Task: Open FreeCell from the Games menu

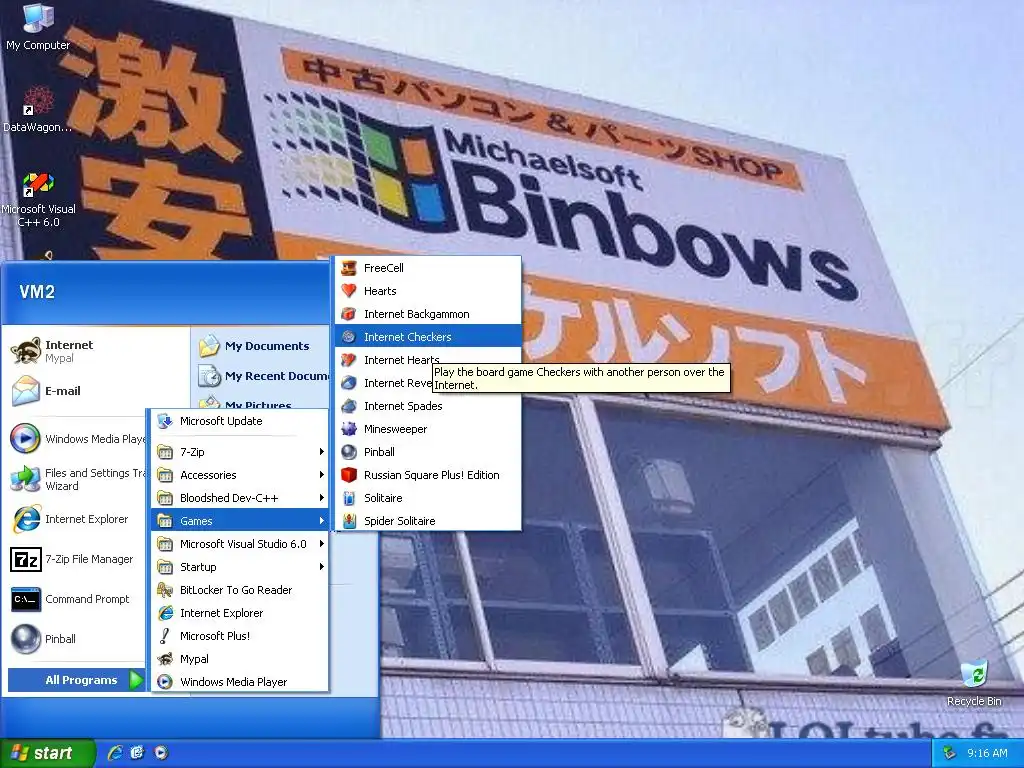Action: [x=428, y=268]
